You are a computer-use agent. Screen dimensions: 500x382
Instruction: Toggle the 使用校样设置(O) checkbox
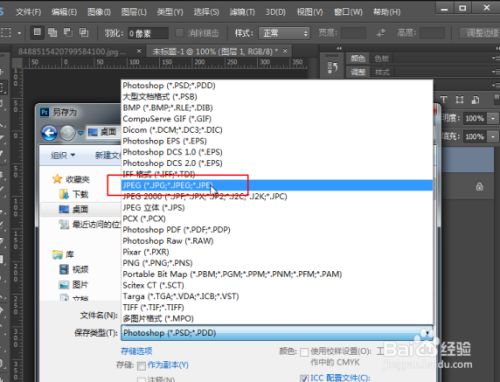tap(304, 352)
